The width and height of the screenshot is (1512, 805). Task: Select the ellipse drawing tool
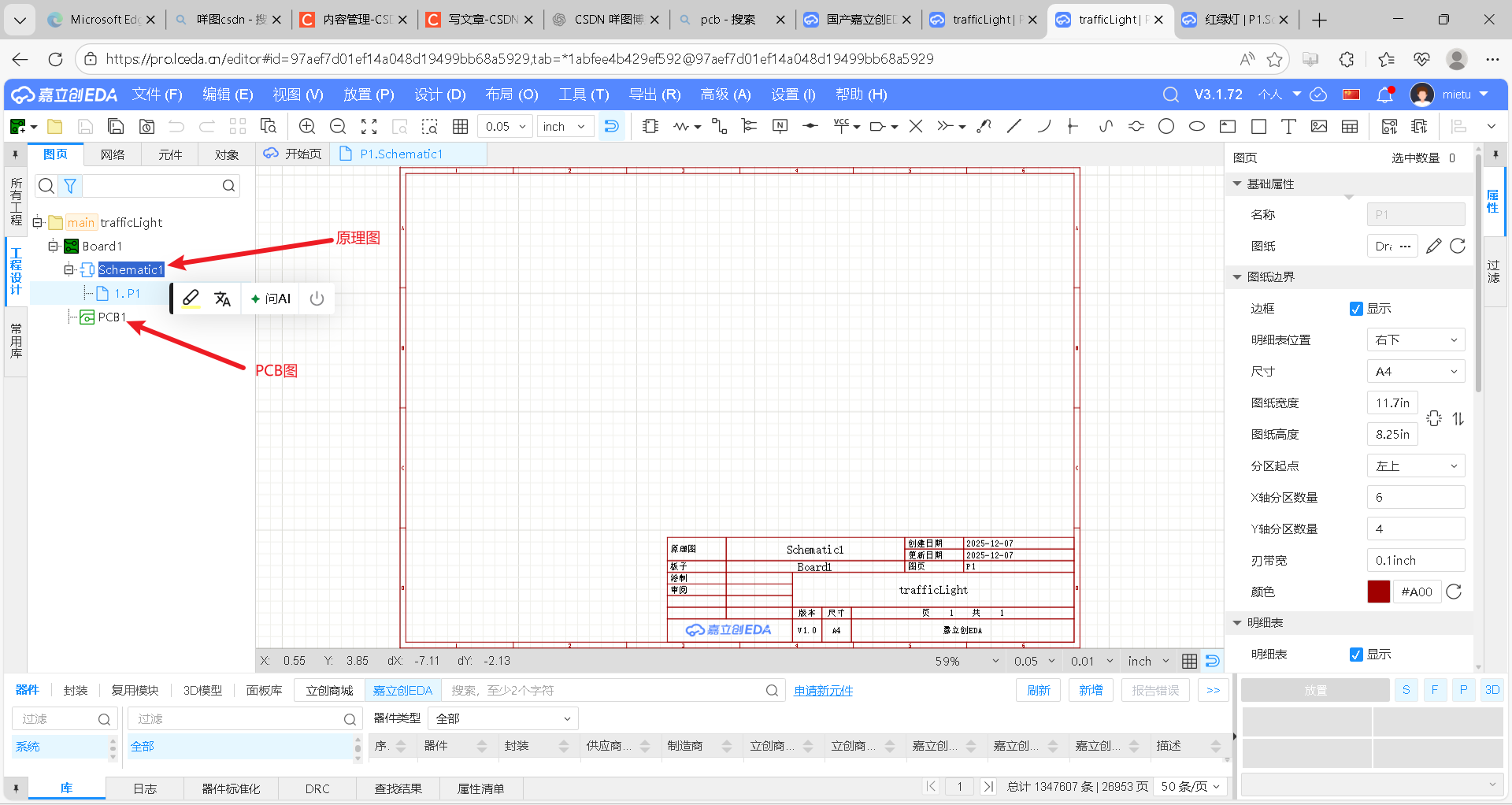(1197, 126)
